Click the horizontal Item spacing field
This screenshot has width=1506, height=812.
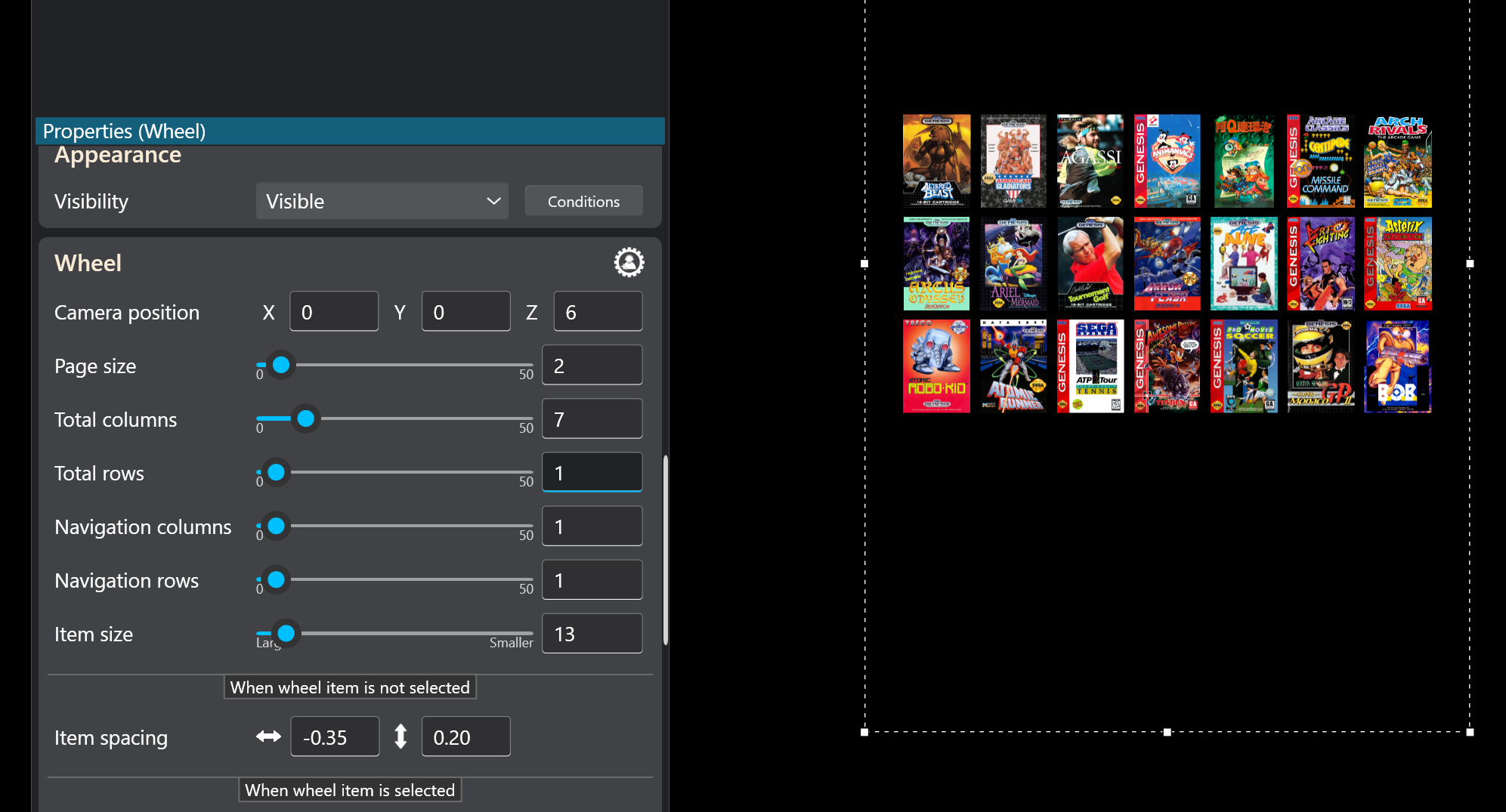[335, 736]
